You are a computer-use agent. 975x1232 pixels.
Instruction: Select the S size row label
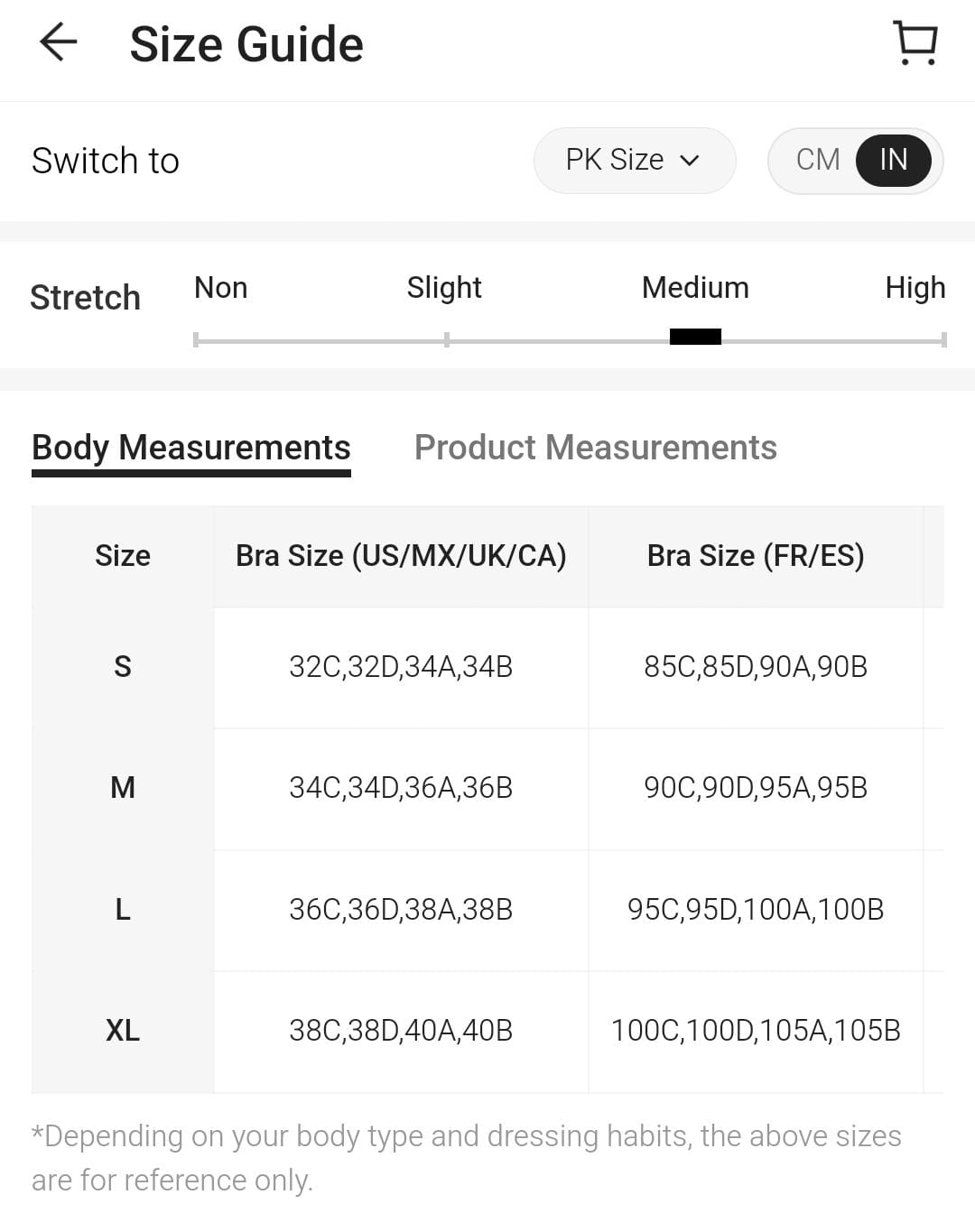[x=123, y=667]
